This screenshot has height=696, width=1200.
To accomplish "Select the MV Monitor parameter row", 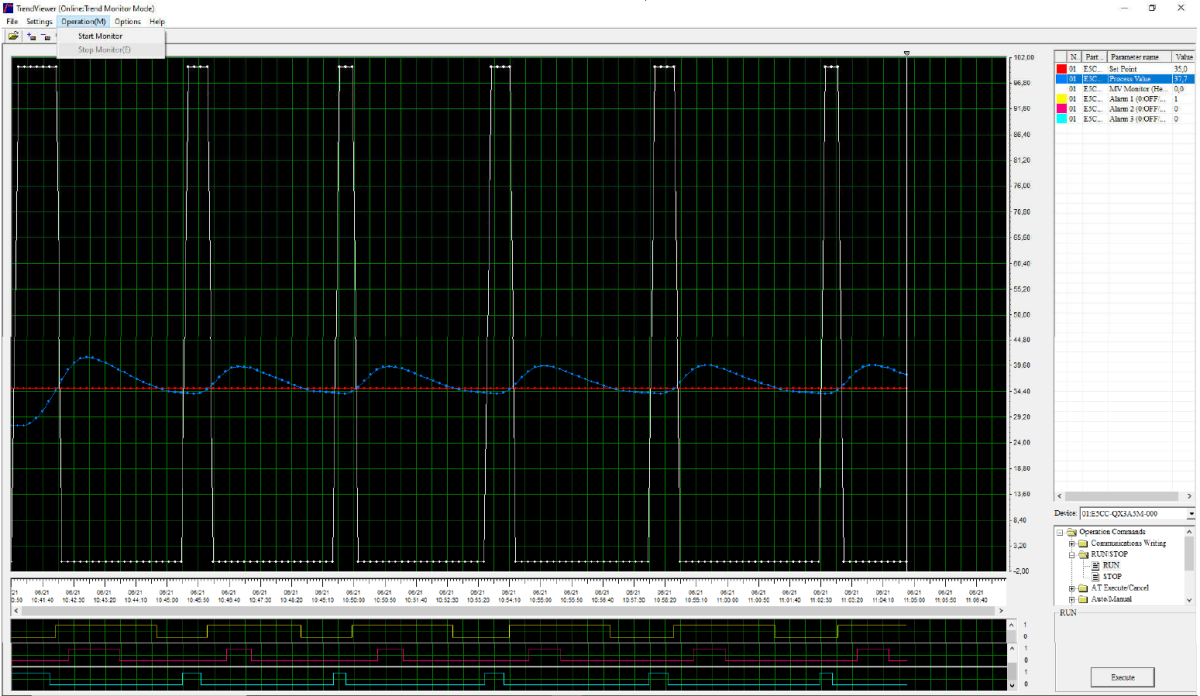I will 1125,89.
